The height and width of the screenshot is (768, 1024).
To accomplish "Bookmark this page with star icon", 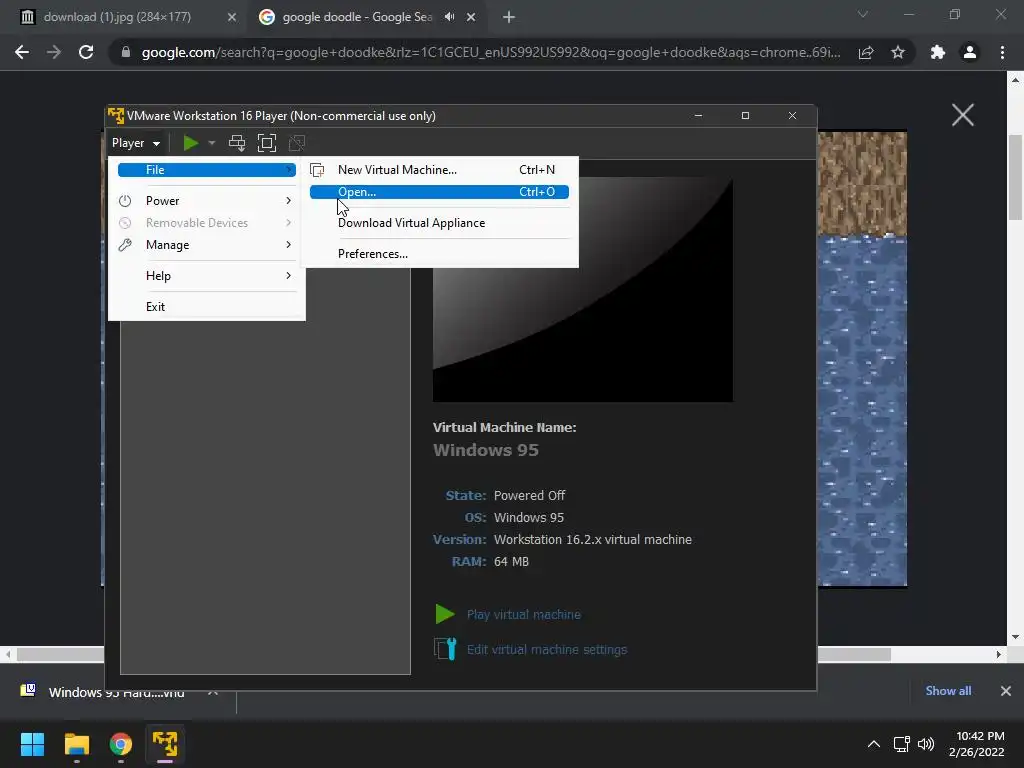I will (x=898, y=52).
